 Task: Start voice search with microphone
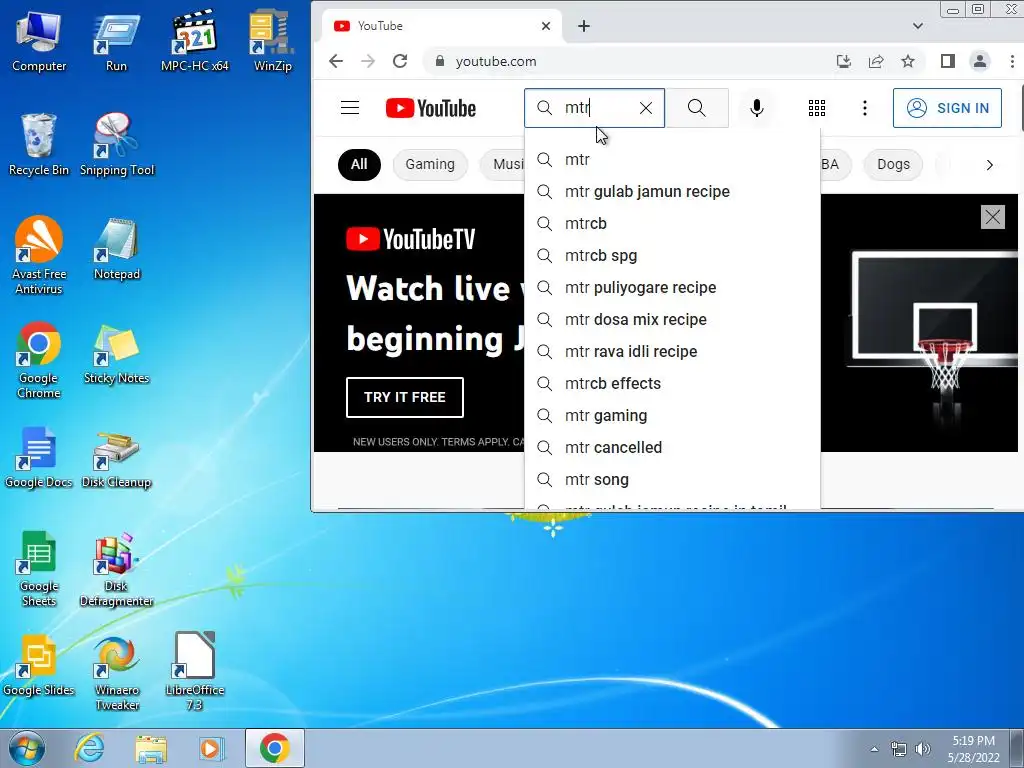pyautogui.click(x=757, y=108)
